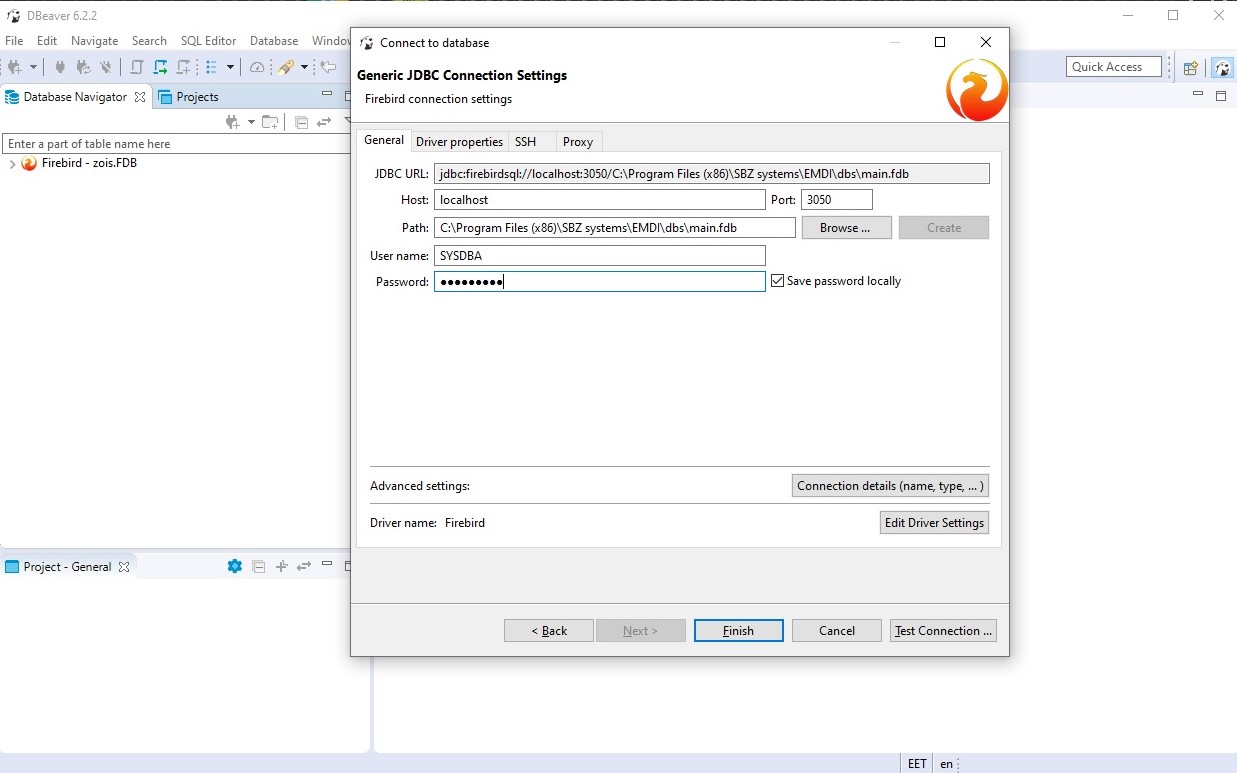This screenshot has width=1237, height=773.
Task: Click the Password field
Action: 600,282
